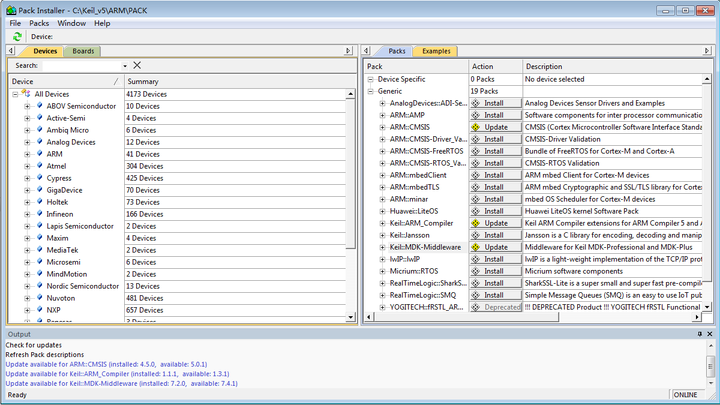The height and width of the screenshot is (405, 720).
Task: Click in the device Search field
Action: coord(82,66)
